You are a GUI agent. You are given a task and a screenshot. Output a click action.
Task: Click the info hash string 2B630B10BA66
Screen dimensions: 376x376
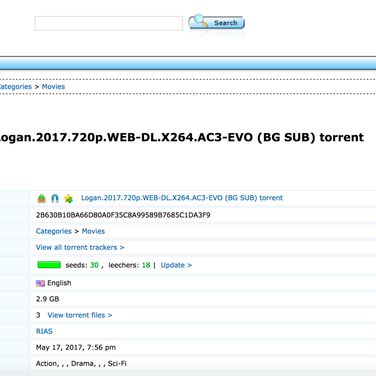[x=123, y=215]
